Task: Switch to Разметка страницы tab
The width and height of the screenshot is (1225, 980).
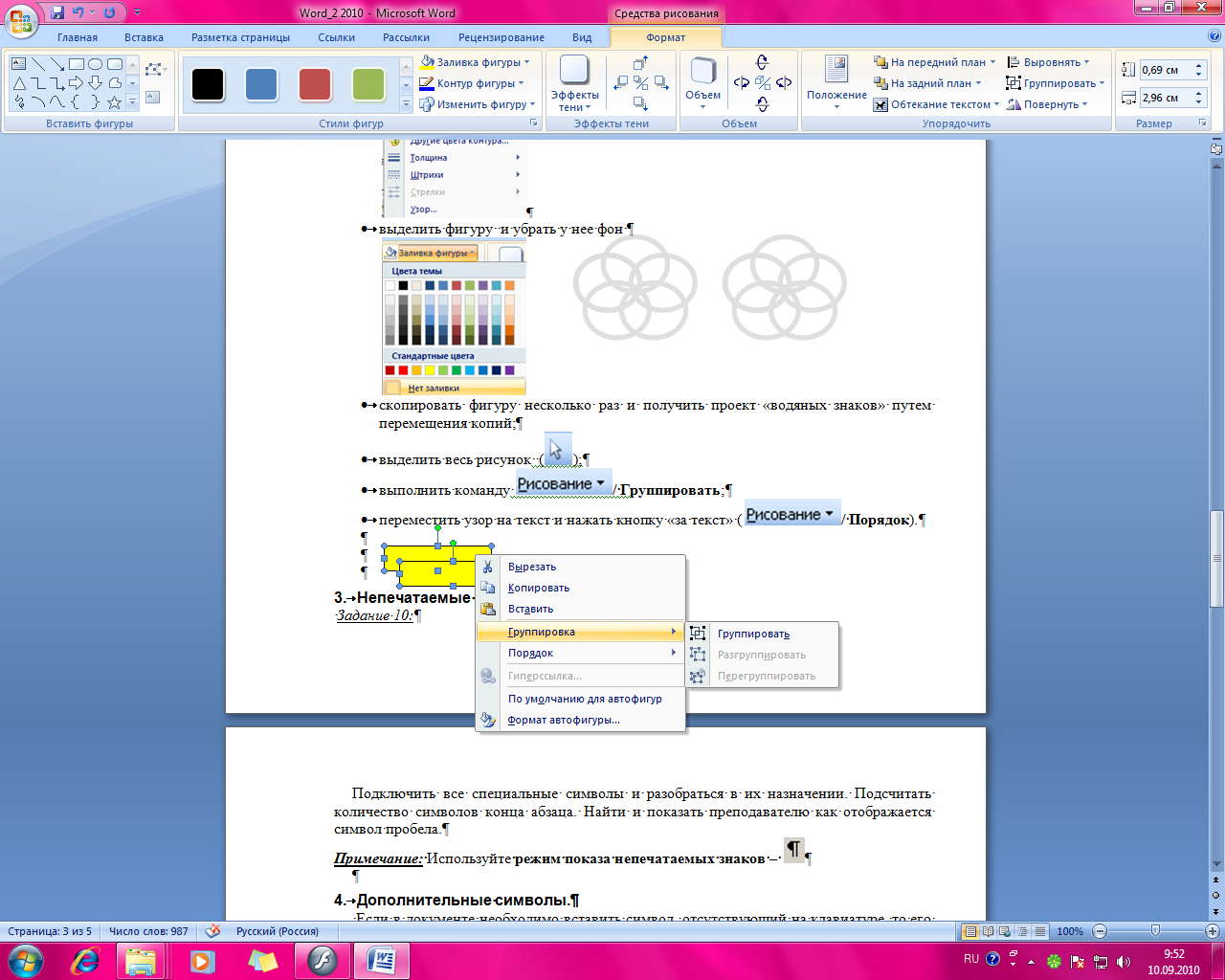Action: 240,37
